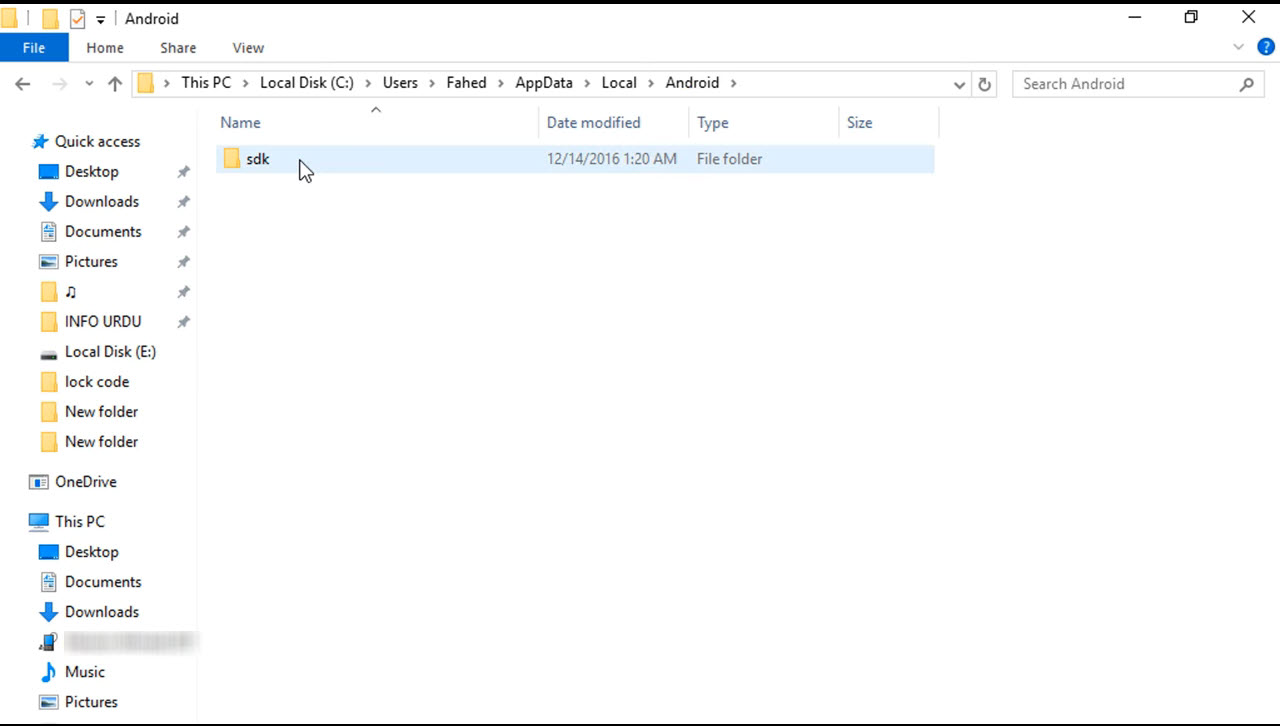The width and height of the screenshot is (1280, 726).
Task: Expand the ribbon with the chevron
Action: [x=1239, y=47]
